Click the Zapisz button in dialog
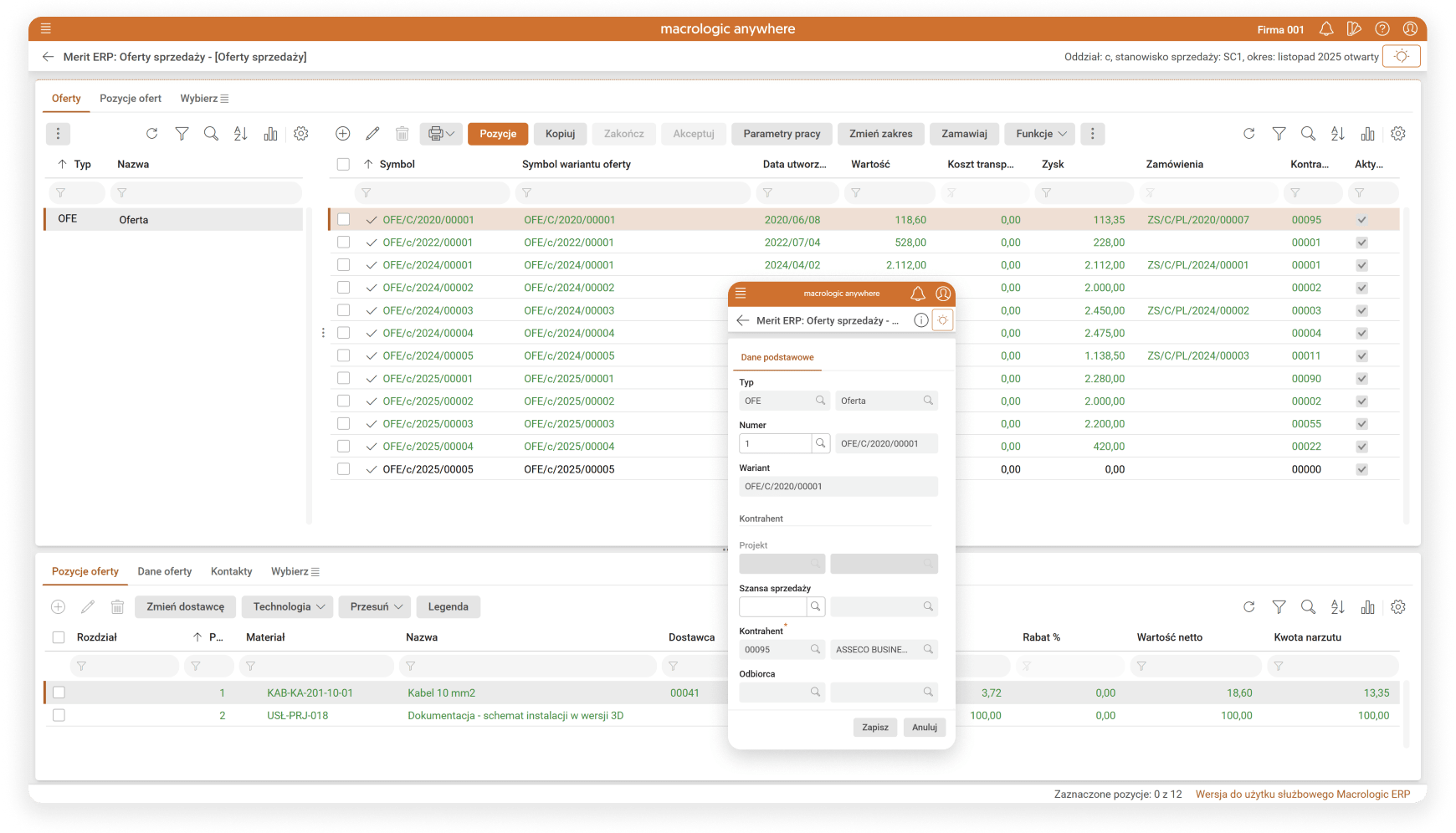Image resolution: width=1456 pixels, height=833 pixels. click(875, 728)
